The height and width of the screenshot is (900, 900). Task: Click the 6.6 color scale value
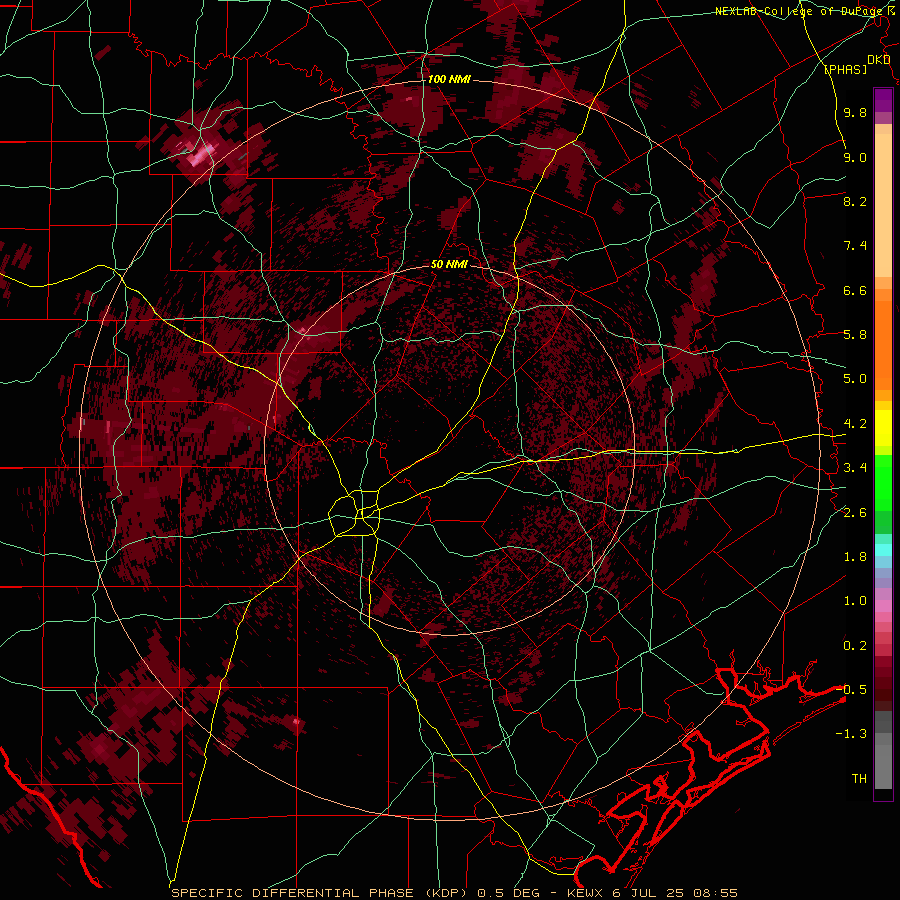click(855, 290)
